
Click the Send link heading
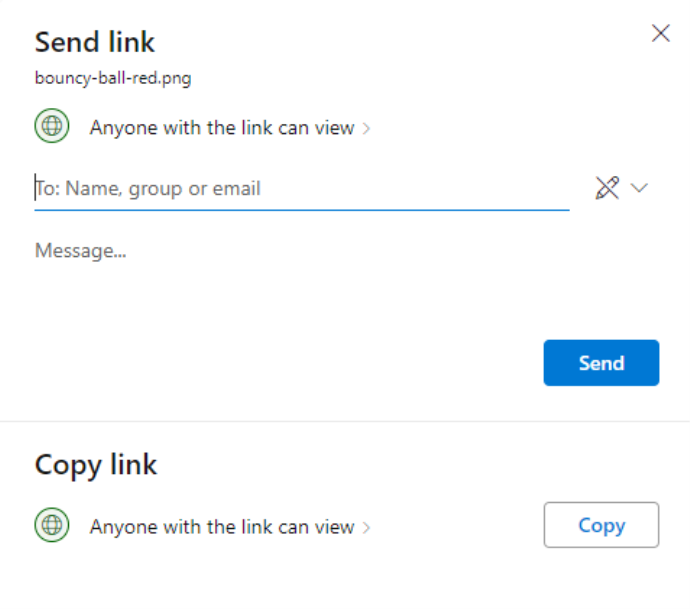tap(95, 42)
